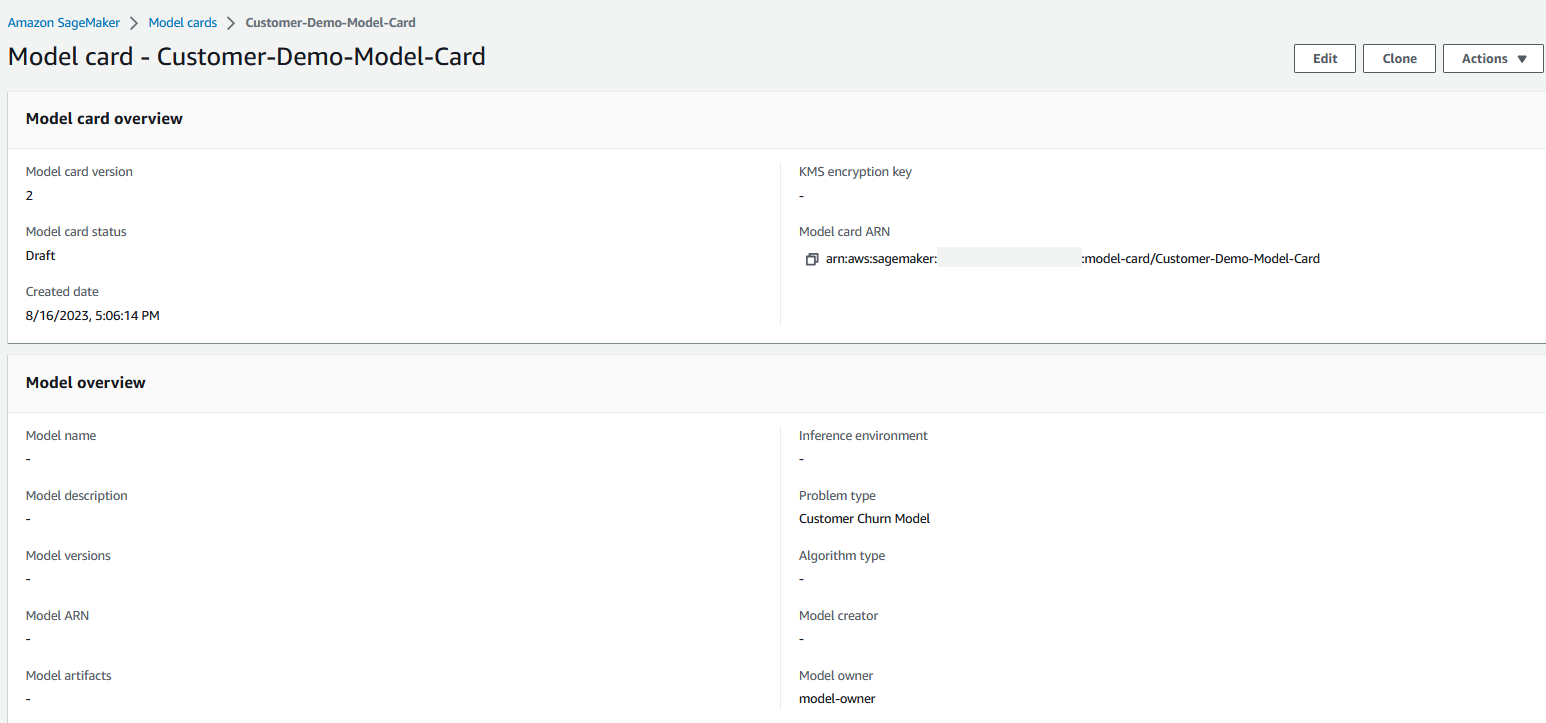Copy the Model card ARN with the copy icon
Screen dimensions: 1546x723
[x=812, y=259]
